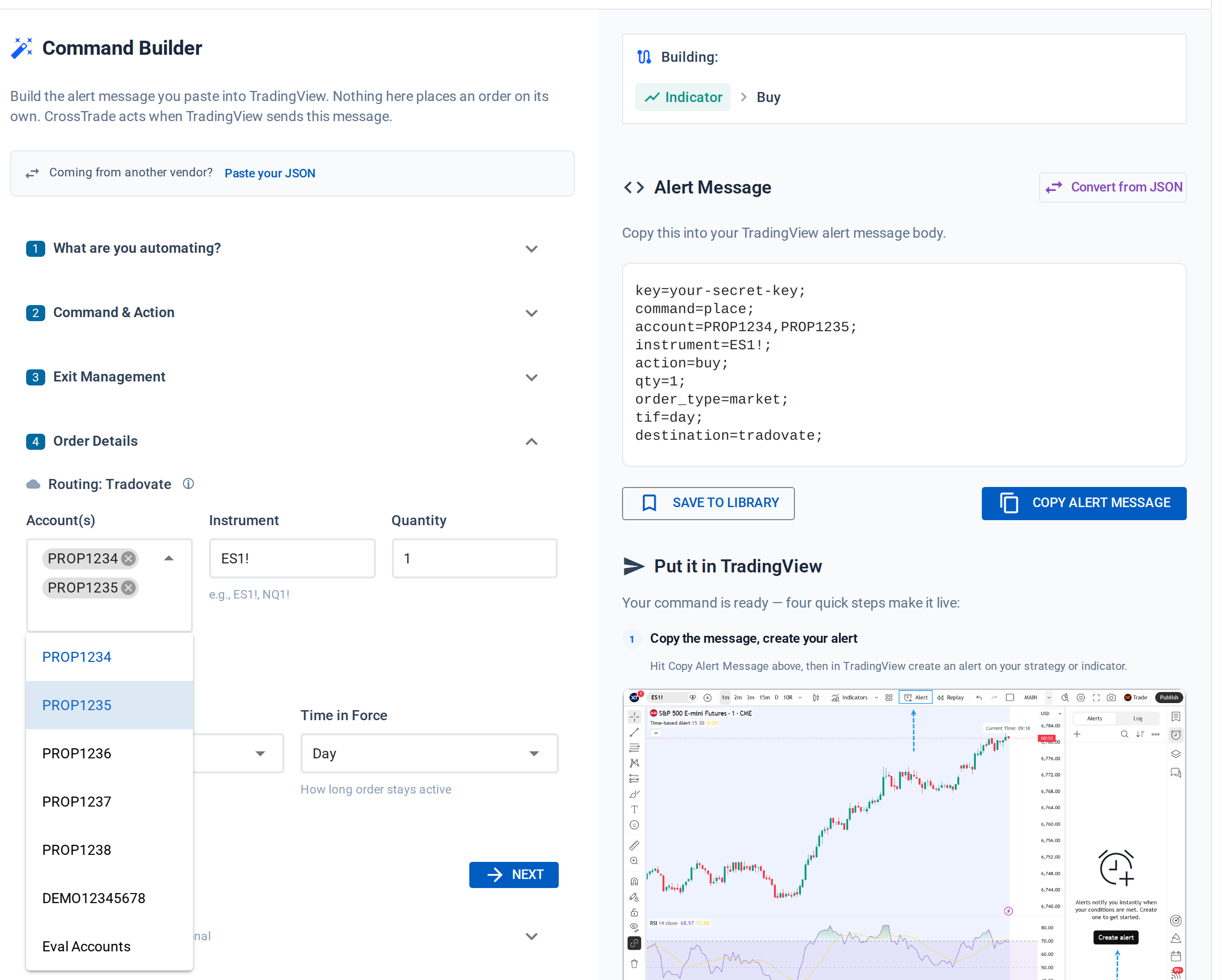Click the Command Builder wand icon
Image resolution: width=1221 pixels, height=980 pixels.
[22, 48]
